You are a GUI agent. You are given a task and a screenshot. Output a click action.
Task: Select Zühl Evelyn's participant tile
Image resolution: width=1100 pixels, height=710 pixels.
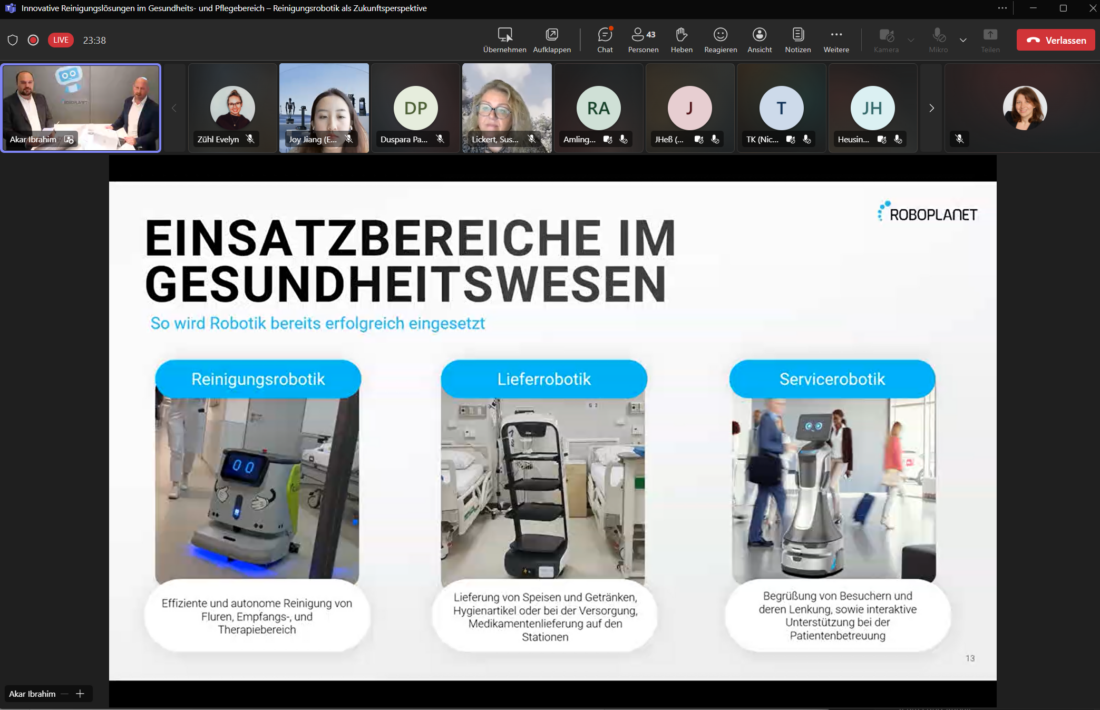coord(232,107)
